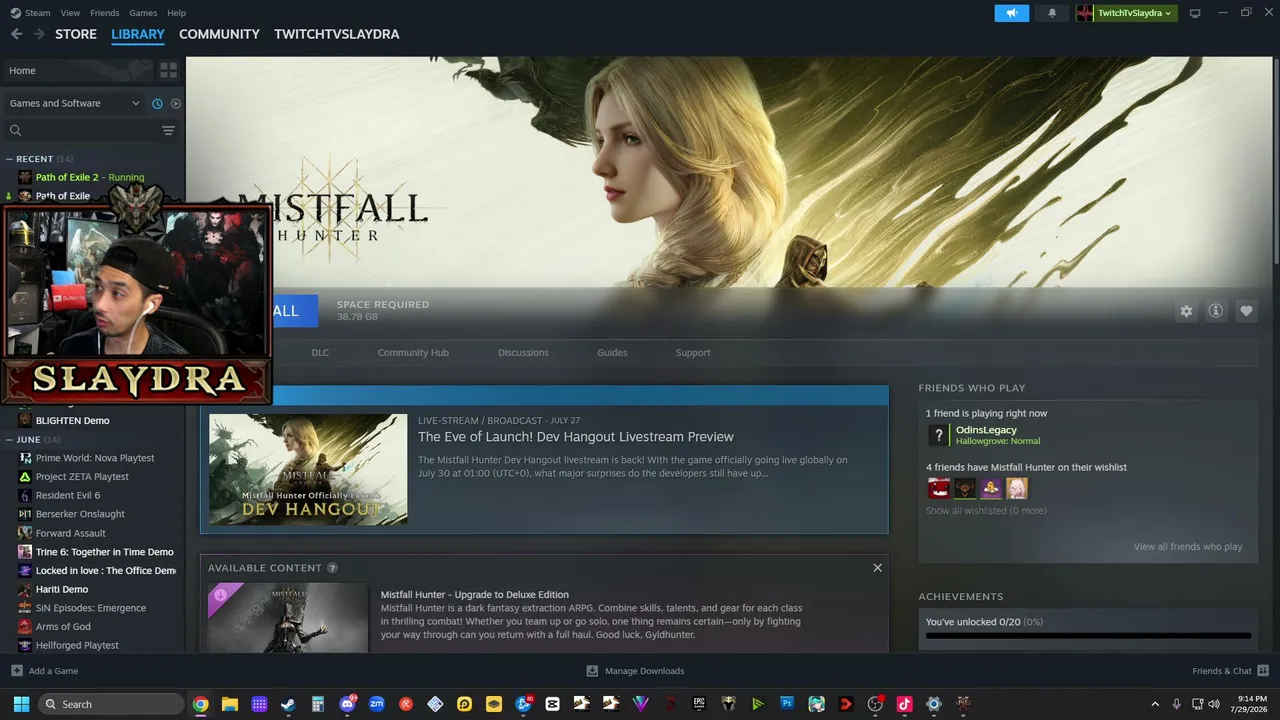Toggle sort by recent activity clock
The height and width of the screenshot is (720, 1280).
[x=157, y=103]
